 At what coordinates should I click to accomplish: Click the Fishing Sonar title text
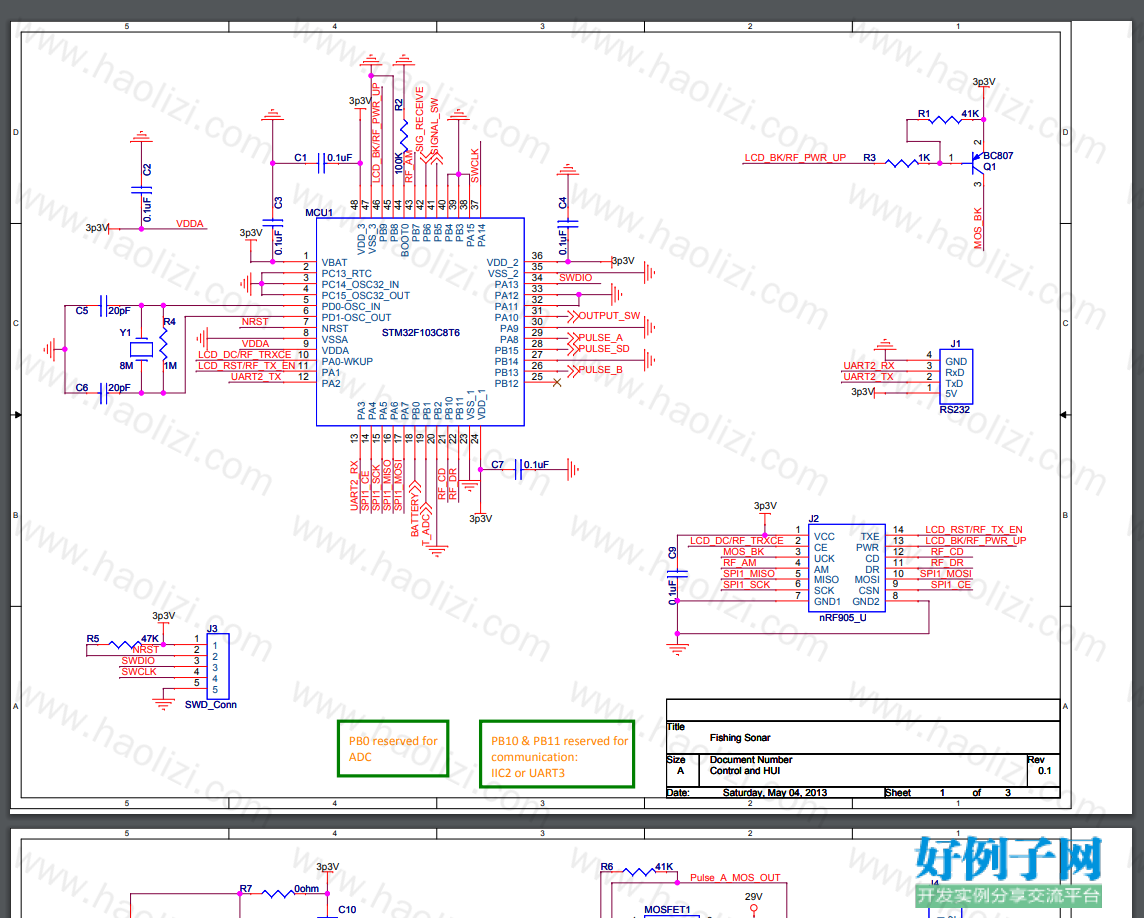[740, 738]
